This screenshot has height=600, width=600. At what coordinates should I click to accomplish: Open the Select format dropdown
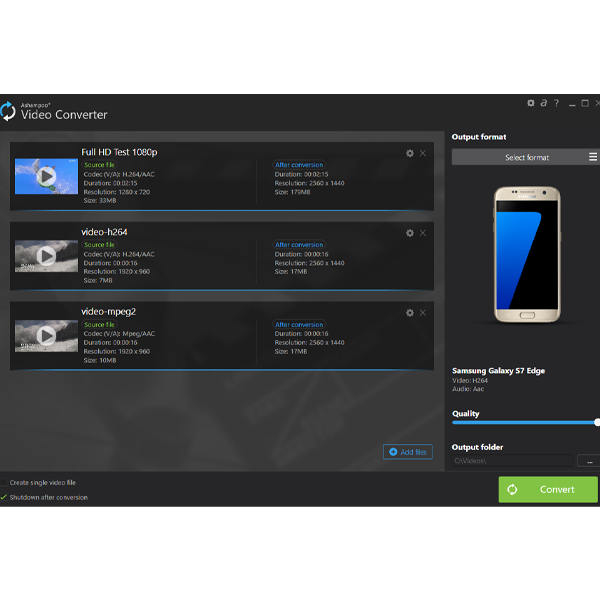click(525, 157)
